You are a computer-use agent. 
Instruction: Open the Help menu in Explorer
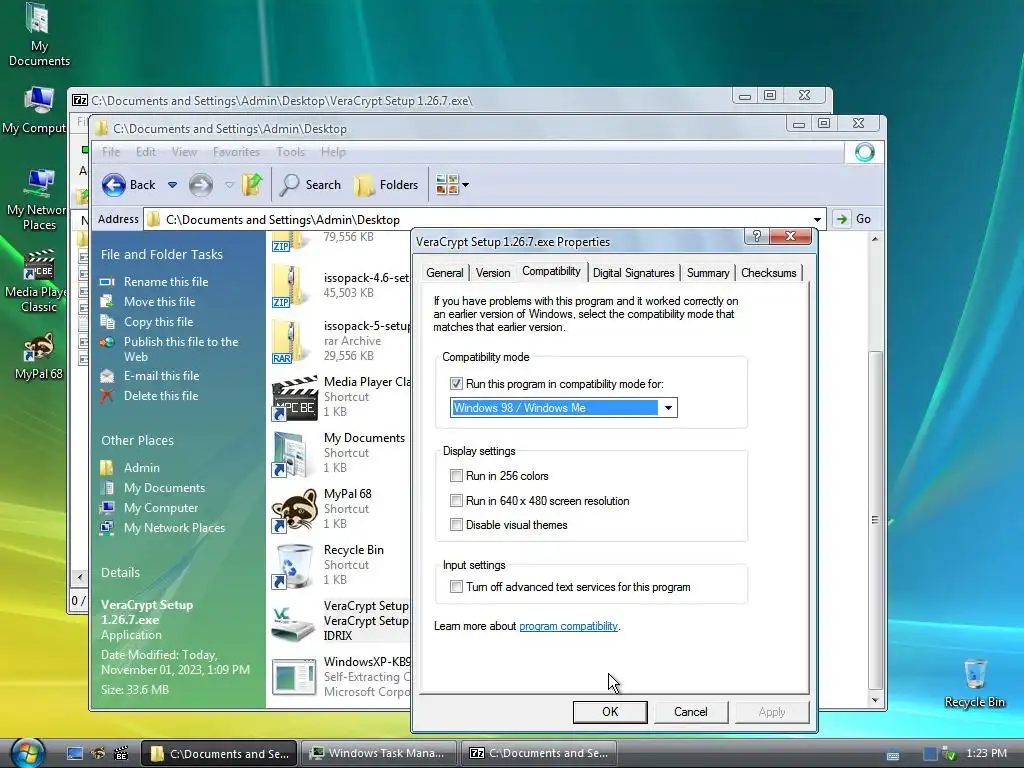point(333,152)
